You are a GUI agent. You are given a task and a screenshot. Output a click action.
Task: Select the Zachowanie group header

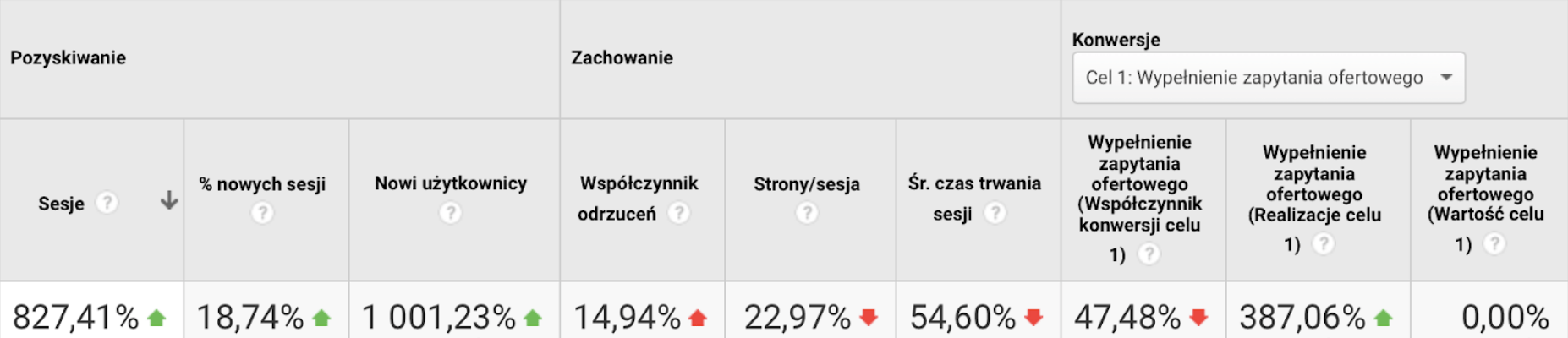622,57
